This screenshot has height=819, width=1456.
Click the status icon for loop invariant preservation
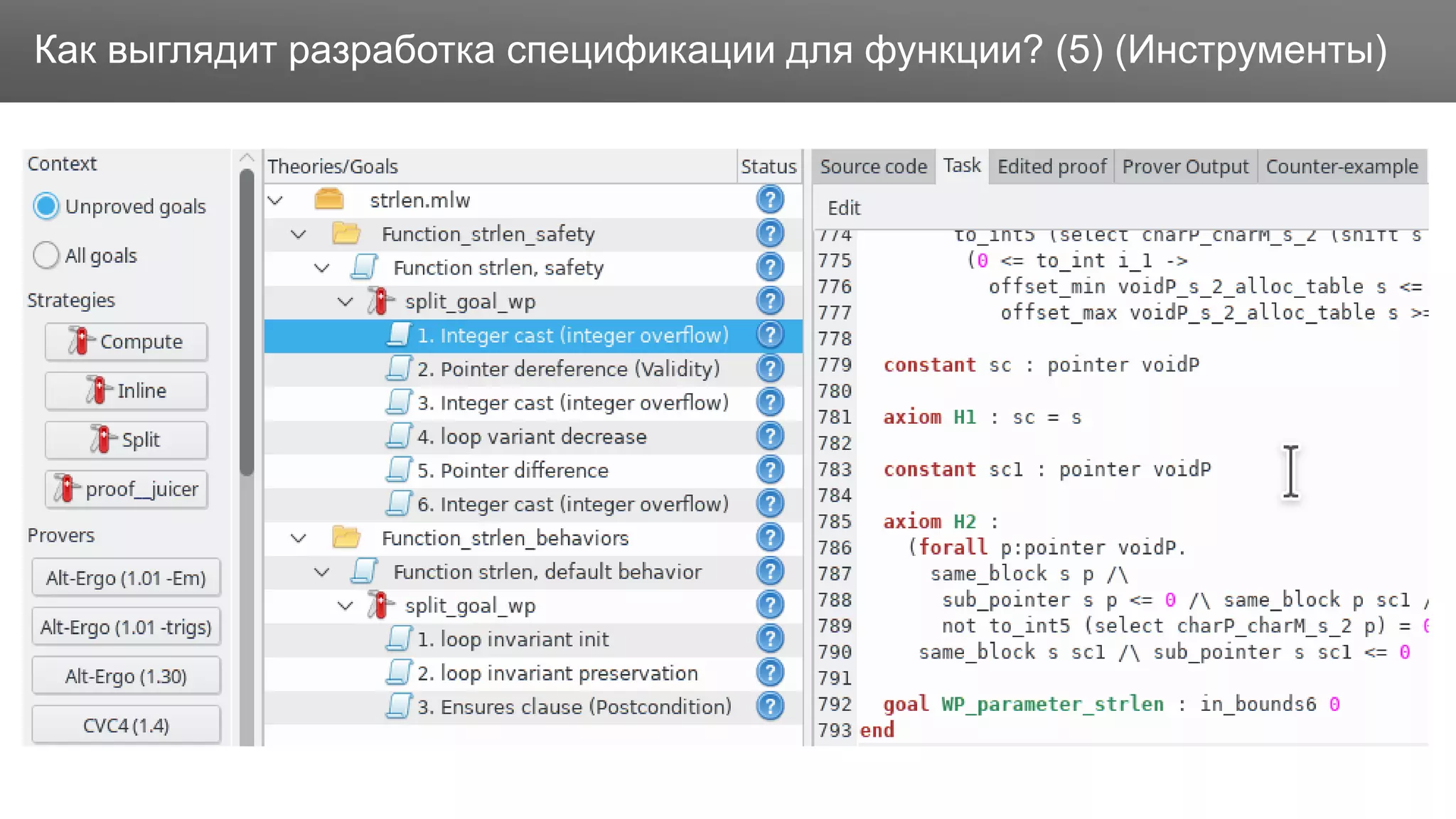770,673
